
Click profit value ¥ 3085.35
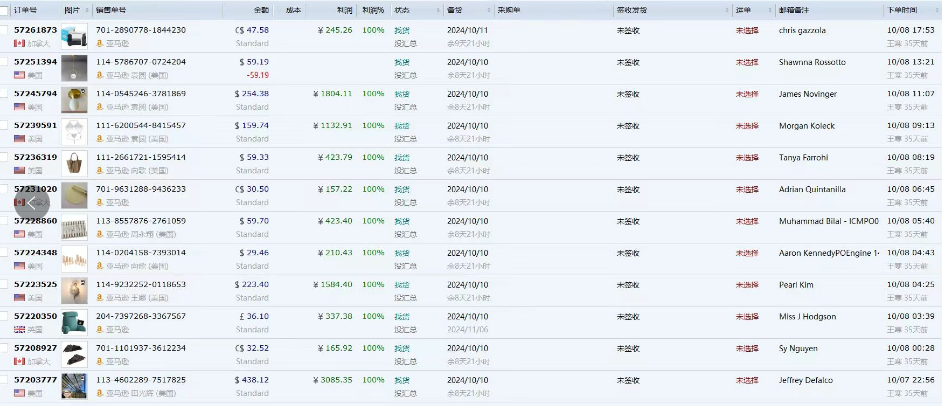pyautogui.click(x=332, y=380)
